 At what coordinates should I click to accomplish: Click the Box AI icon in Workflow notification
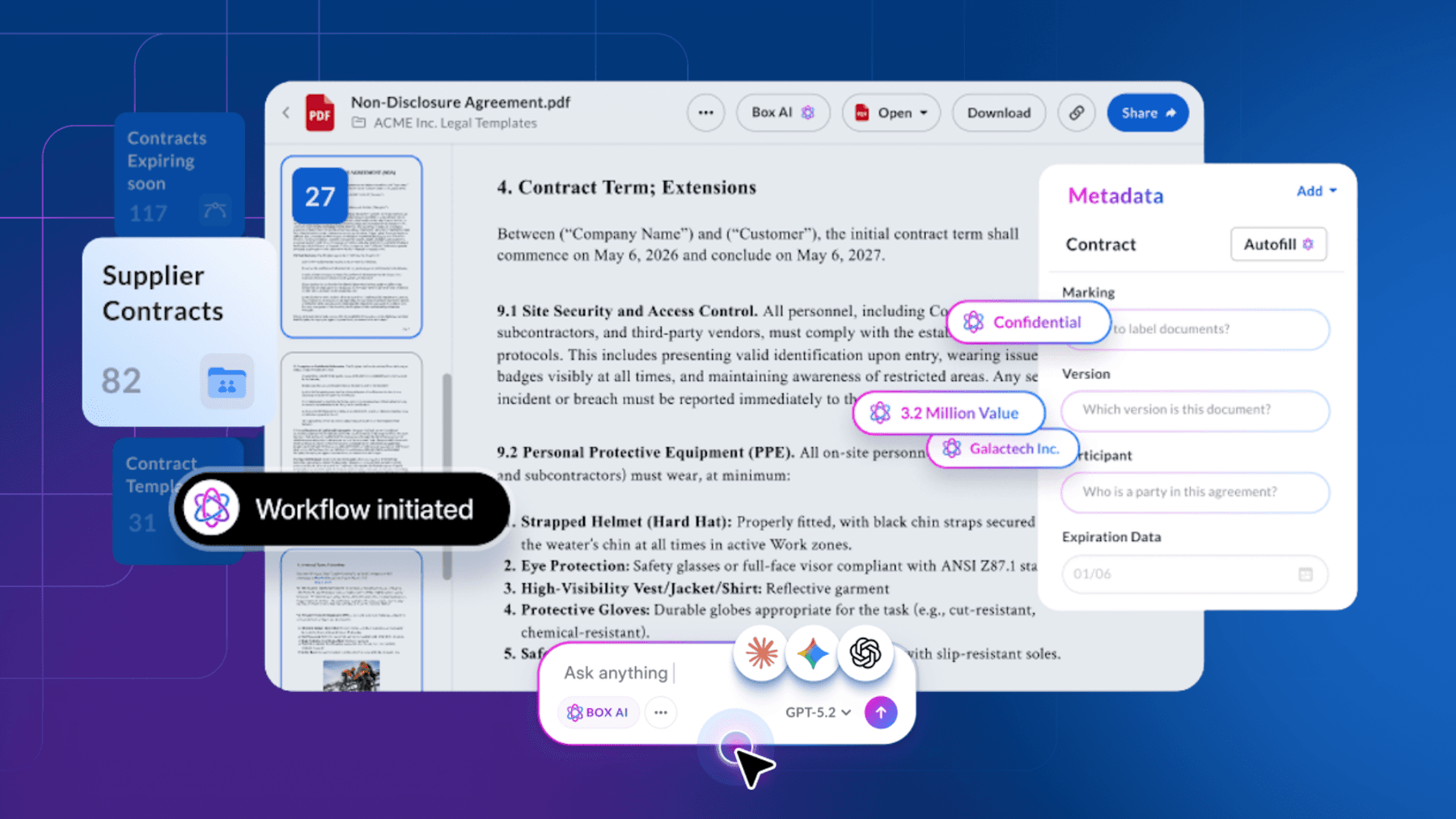tap(211, 509)
